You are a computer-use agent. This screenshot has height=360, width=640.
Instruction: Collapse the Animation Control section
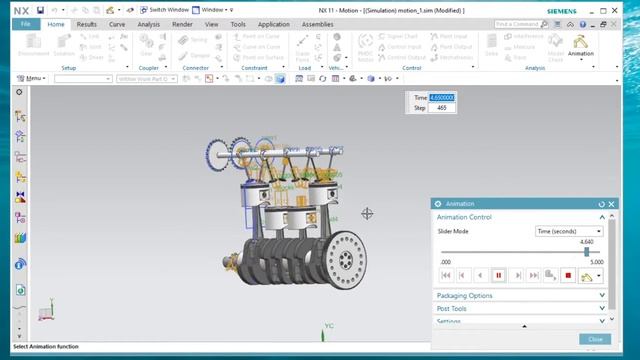[602, 217]
